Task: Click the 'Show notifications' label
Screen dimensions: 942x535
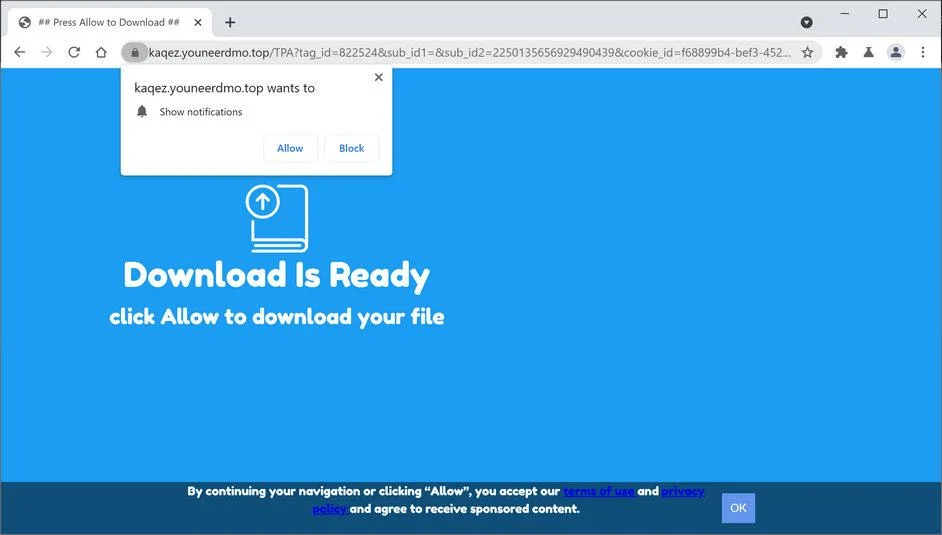Action: pos(201,112)
